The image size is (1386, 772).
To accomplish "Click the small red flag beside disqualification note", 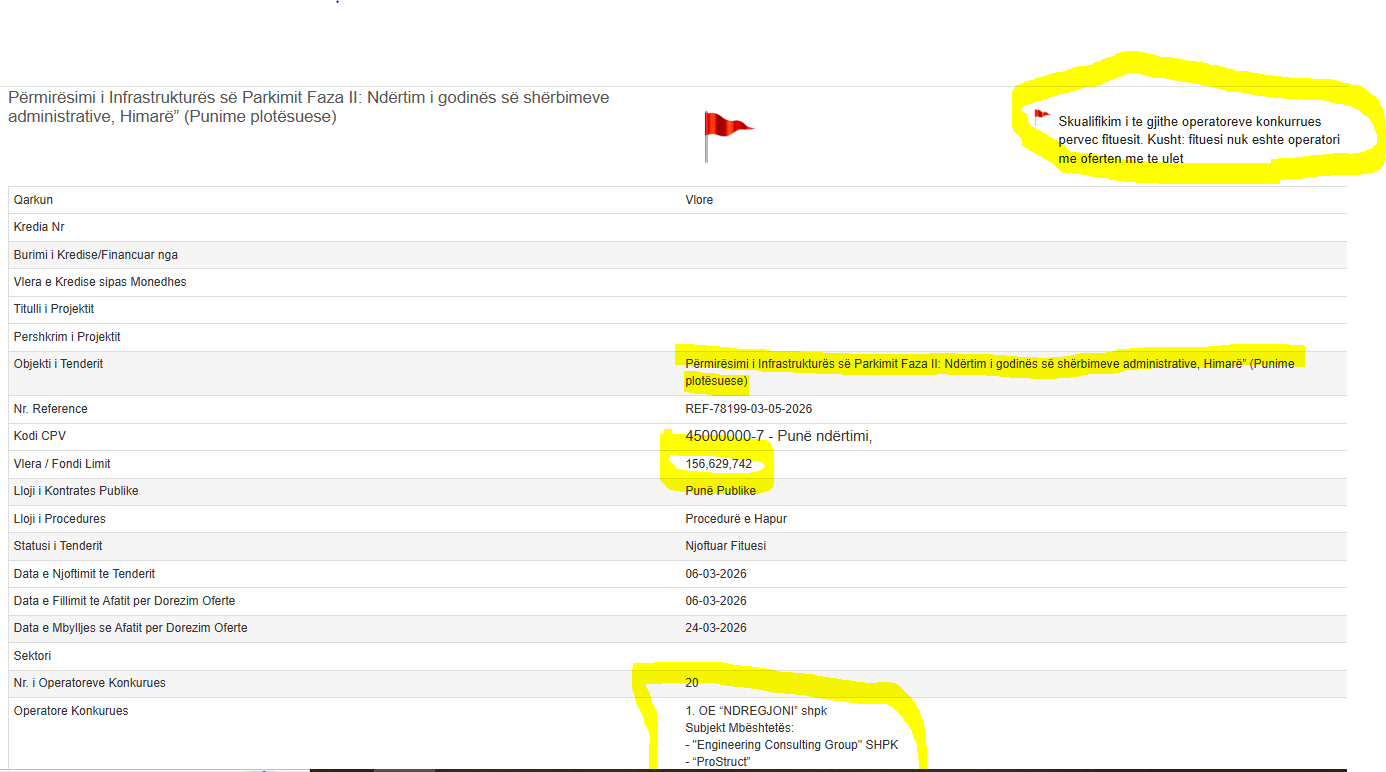I will point(1041,117).
